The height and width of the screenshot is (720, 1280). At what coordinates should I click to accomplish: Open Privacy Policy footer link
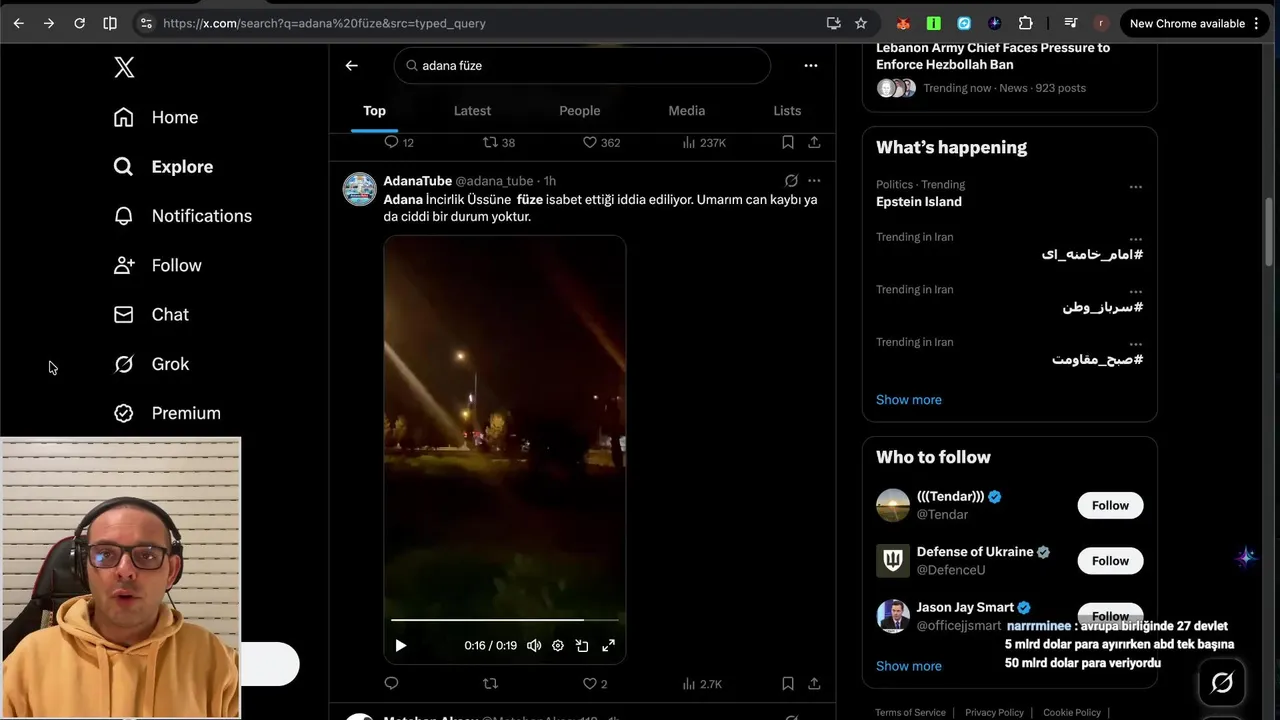click(x=994, y=713)
